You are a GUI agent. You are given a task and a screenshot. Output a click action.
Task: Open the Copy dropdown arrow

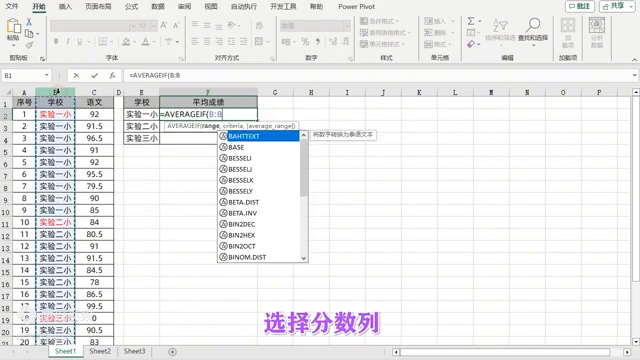[x=38, y=34]
